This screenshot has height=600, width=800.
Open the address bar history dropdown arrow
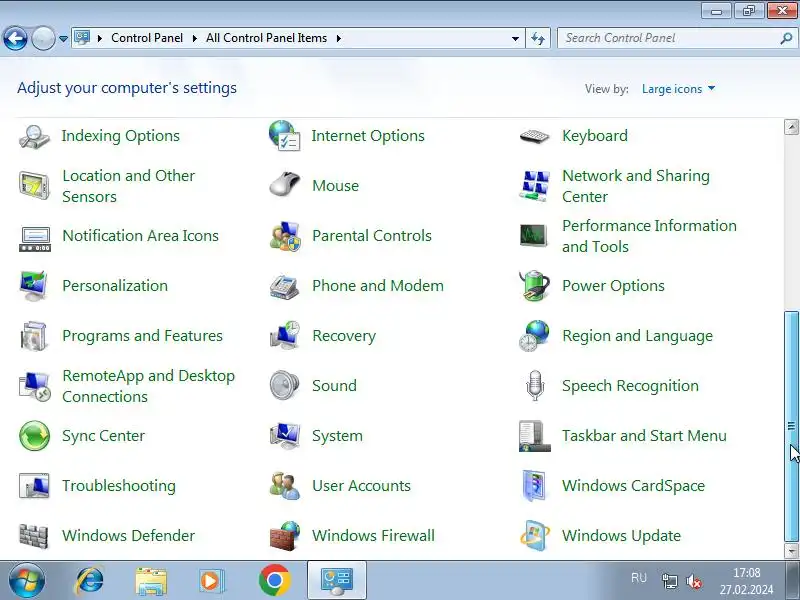click(515, 38)
